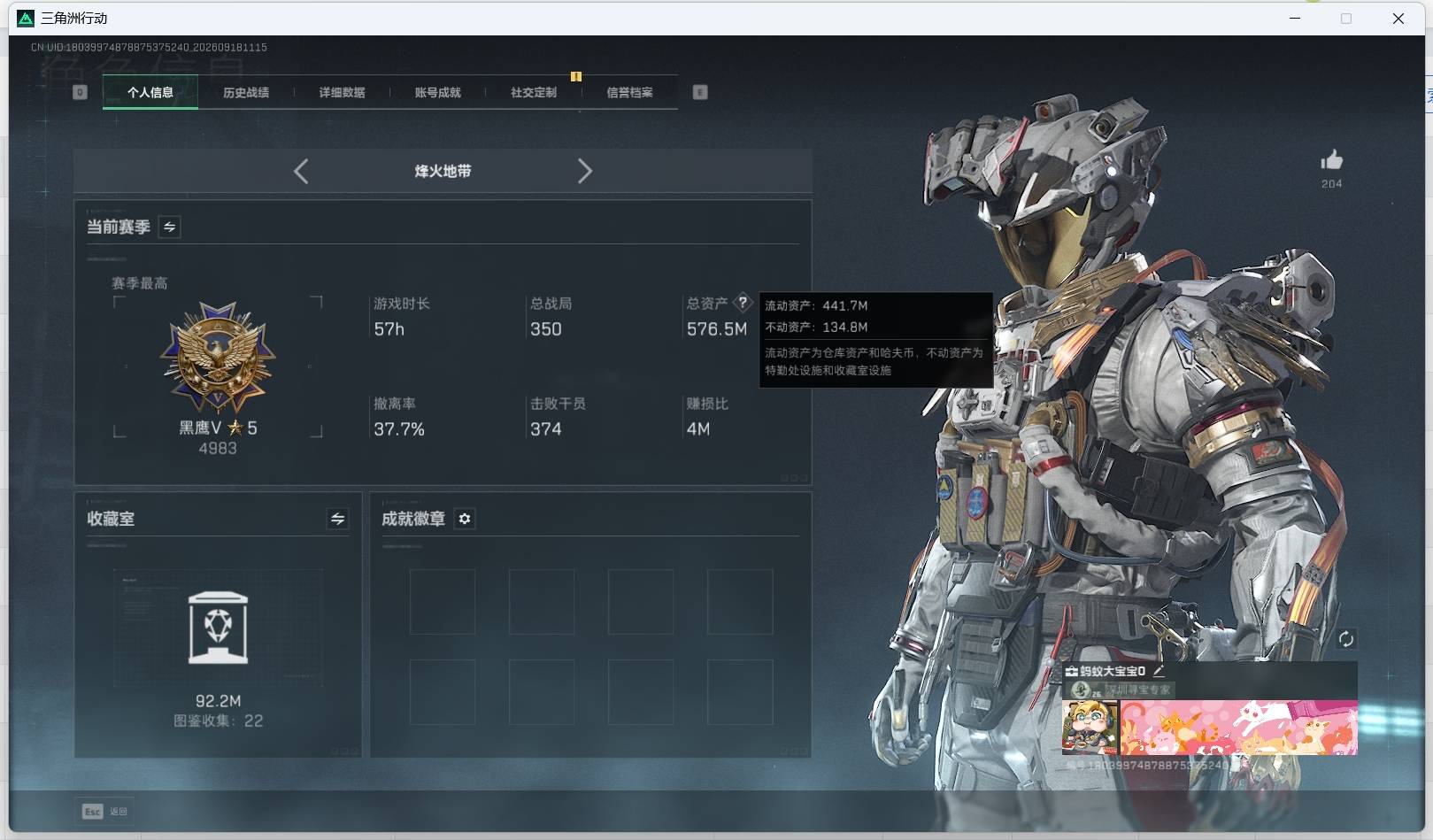Click the Esc 返回 back button
Viewport: 1433px width, 840px height.
point(105,811)
